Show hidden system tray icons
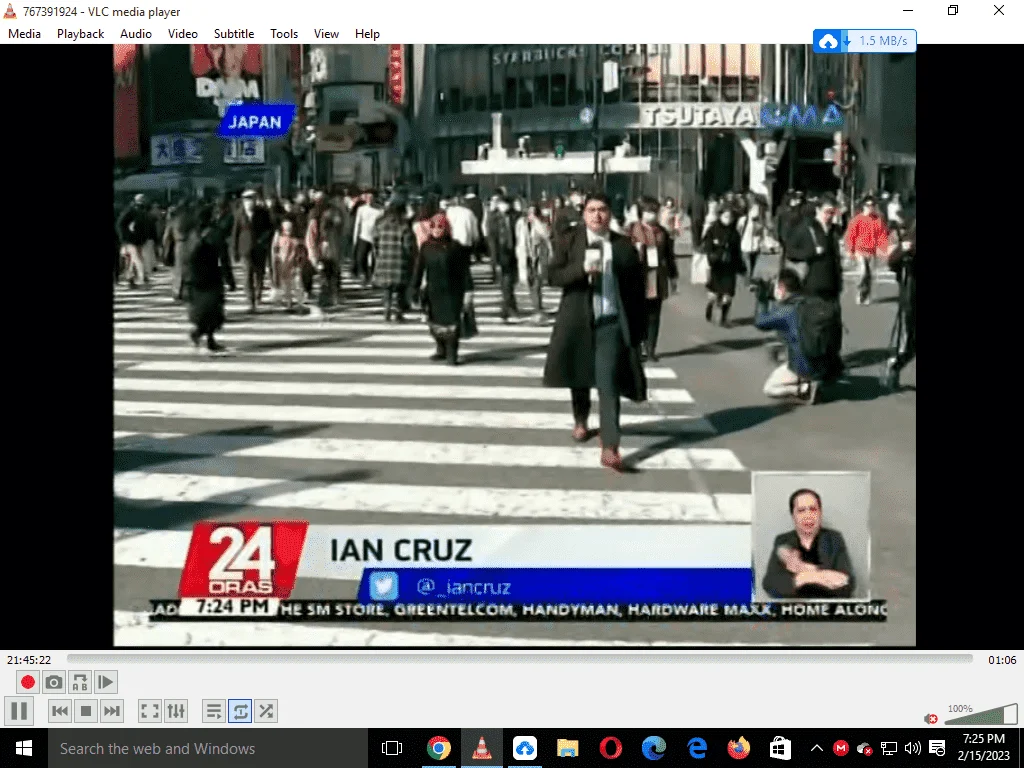Image resolution: width=1024 pixels, height=768 pixels. click(816, 748)
